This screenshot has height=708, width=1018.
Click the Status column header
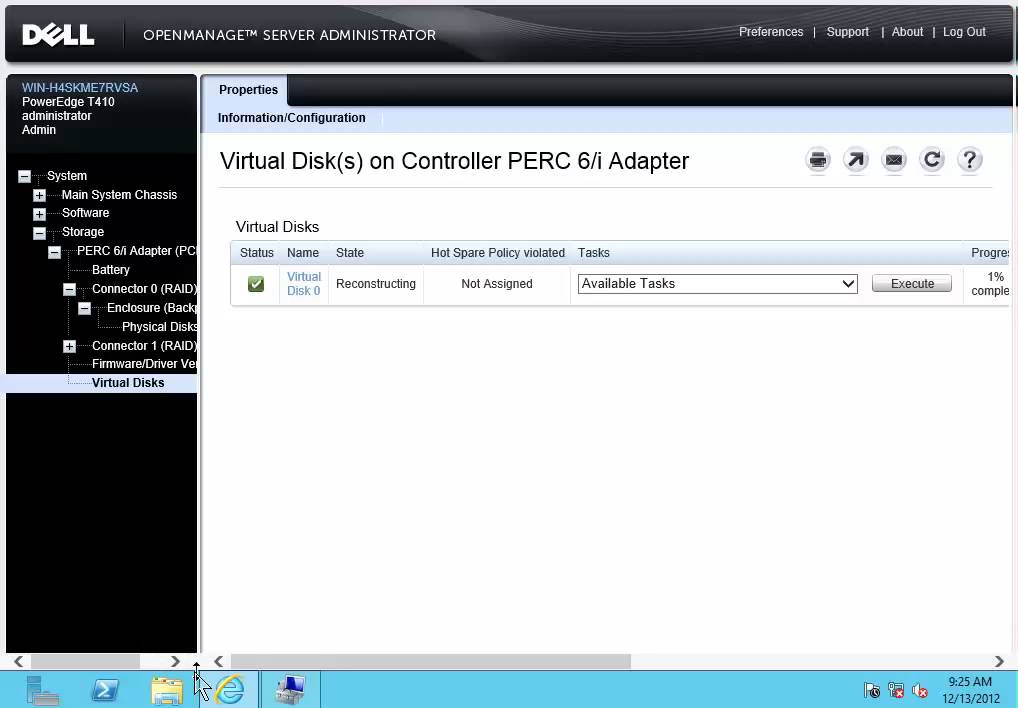click(x=256, y=253)
